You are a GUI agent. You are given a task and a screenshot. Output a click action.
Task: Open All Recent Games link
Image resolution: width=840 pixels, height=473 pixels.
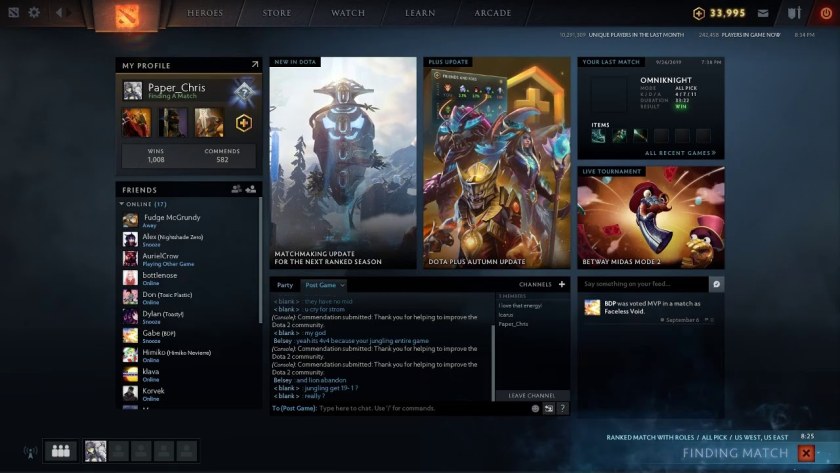coord(680,153)
